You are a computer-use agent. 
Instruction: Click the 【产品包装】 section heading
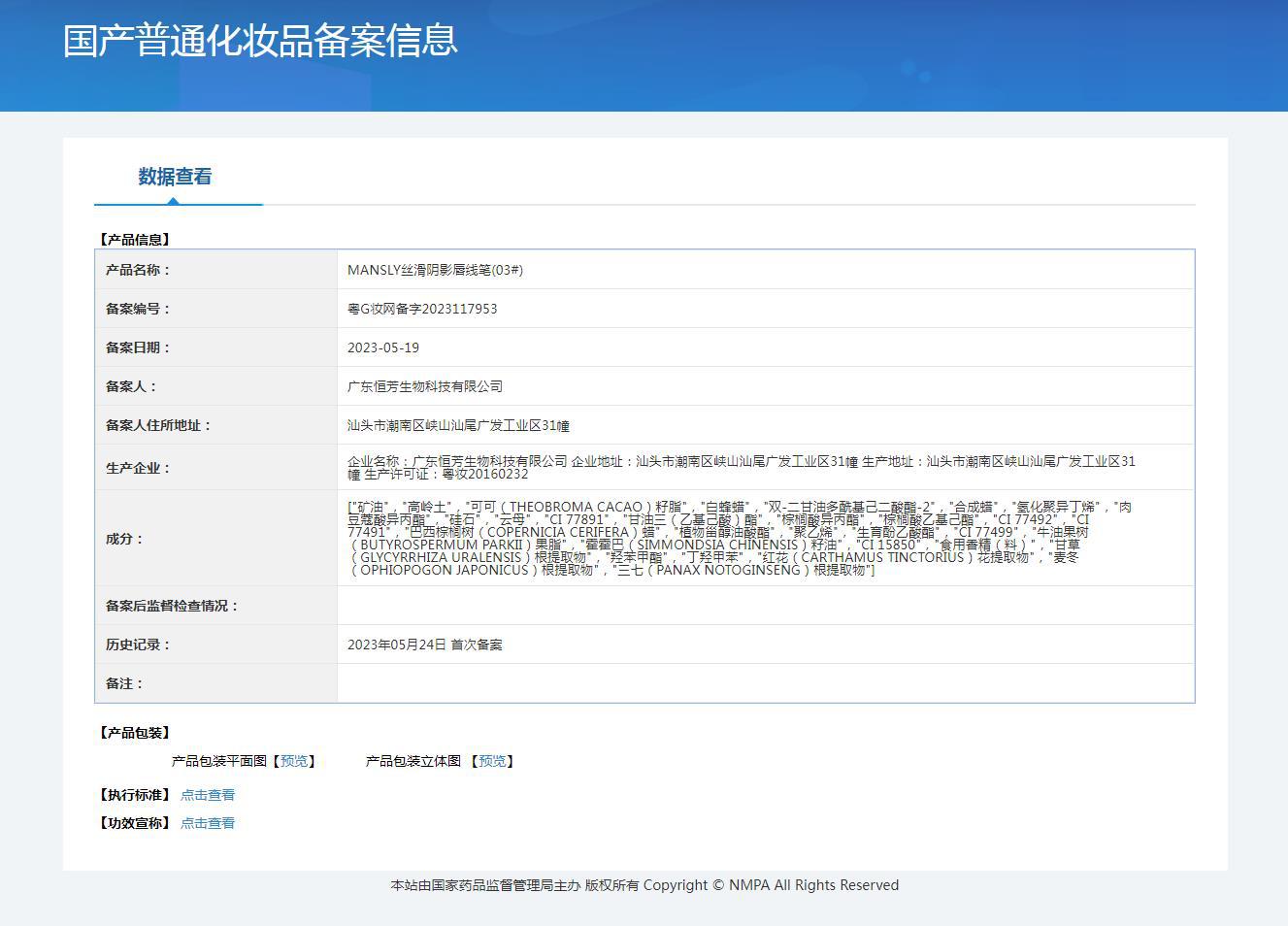[x=135, y=733]
